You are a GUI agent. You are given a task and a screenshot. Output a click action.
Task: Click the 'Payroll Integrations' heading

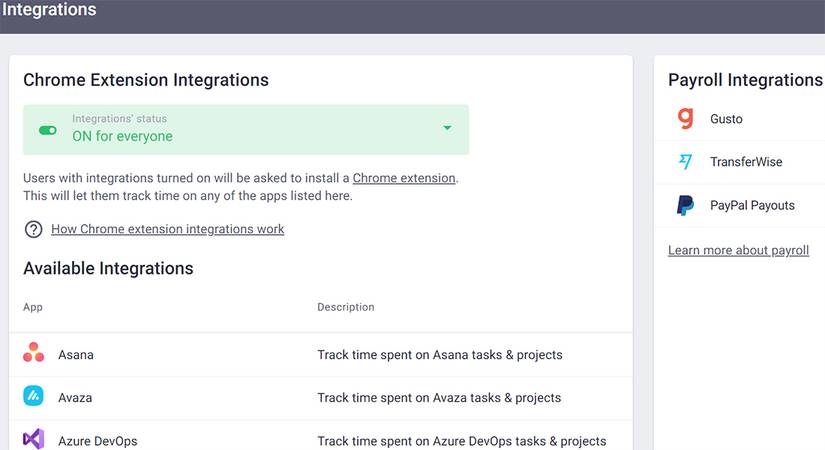coord(745,80)
